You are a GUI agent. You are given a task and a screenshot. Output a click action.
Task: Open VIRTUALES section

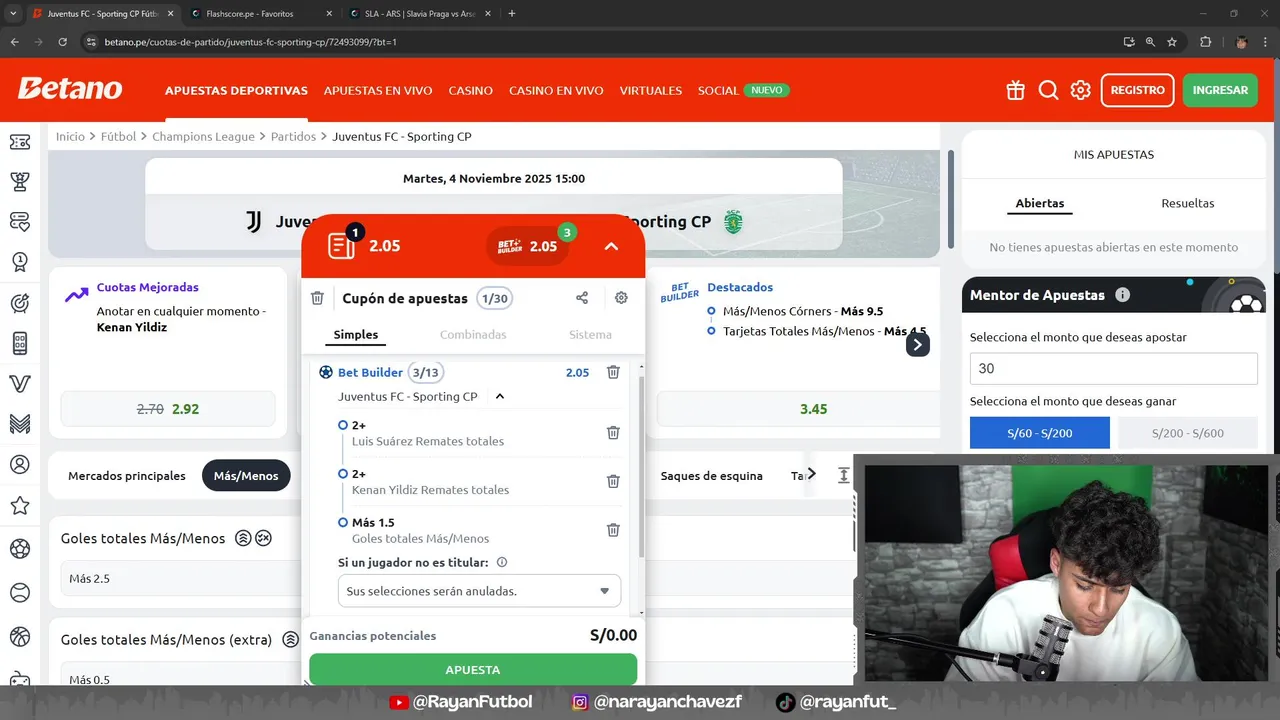pyautogui.click(x=650, y=90)
